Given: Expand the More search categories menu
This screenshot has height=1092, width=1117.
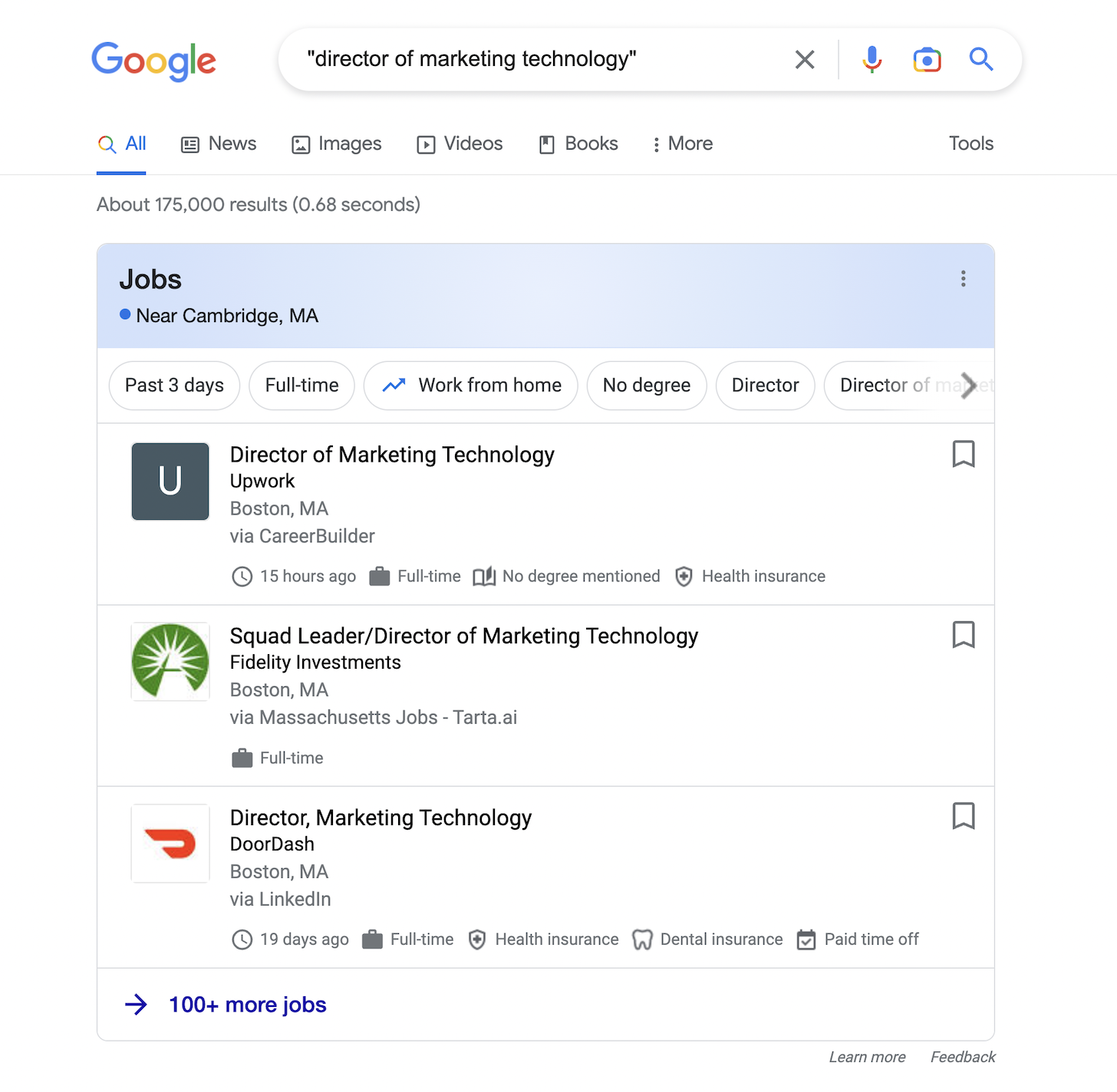Looking at the screenshot, I should pyautogui.click(x=682, y=144).
